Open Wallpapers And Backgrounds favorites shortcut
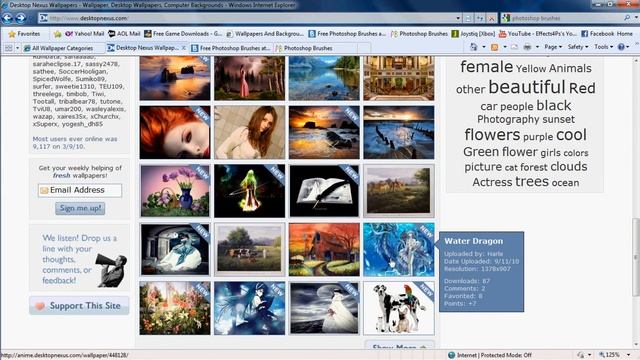This screenshot has height=360, width=640. 265,34
